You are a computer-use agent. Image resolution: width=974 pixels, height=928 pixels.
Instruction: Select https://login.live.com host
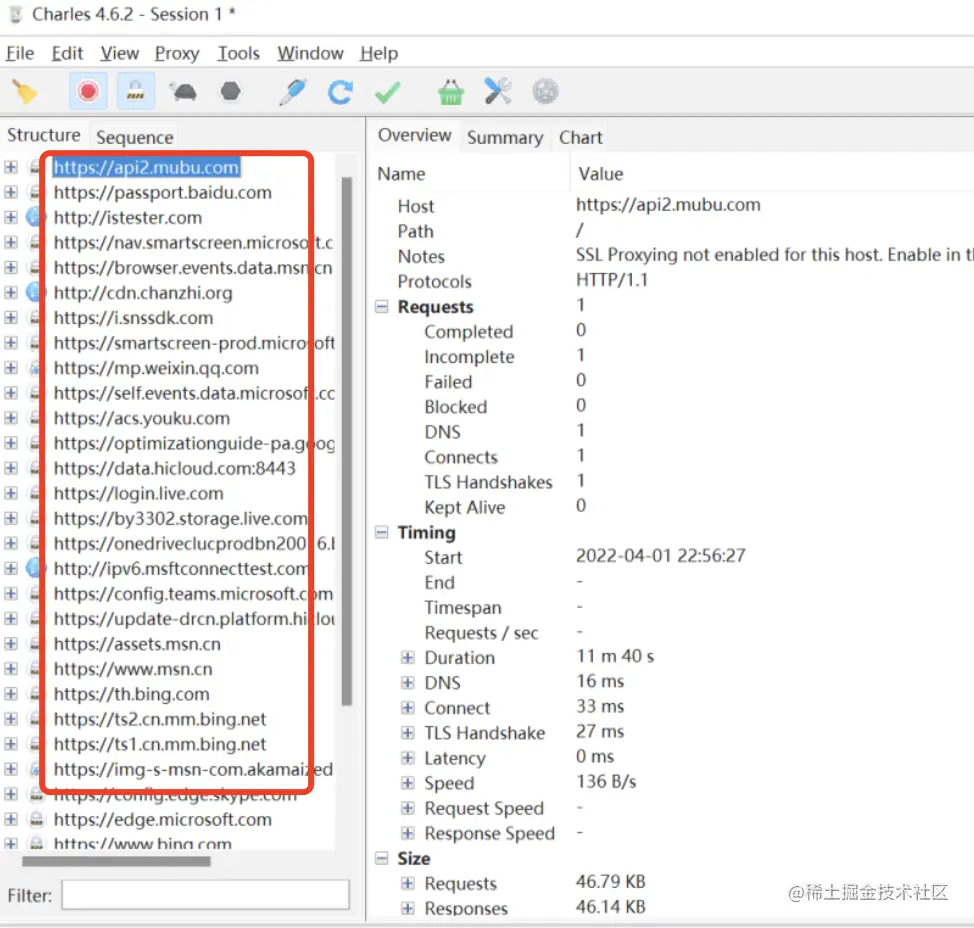coord(139,493)
